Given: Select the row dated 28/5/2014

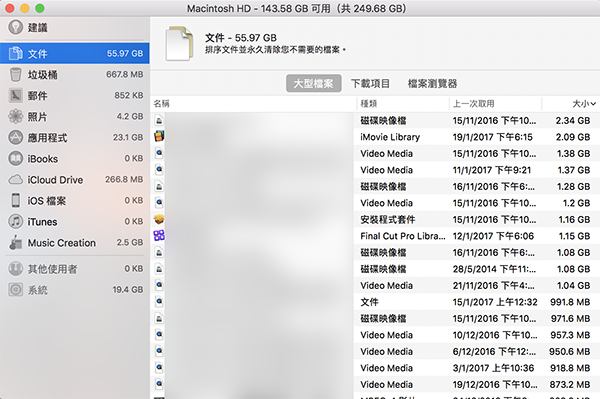Looking at the screenshot, I should click(375, 269).
